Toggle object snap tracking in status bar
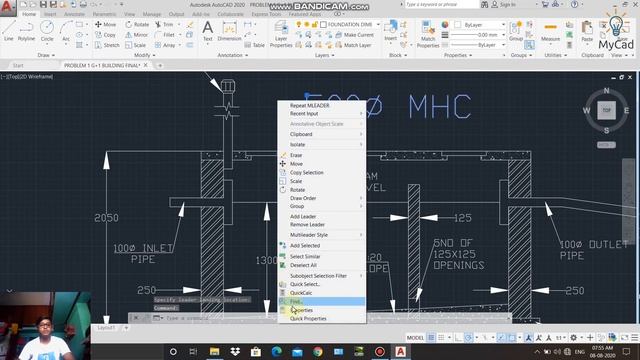Image resolution: width=640 pixels, height=360 pixels. [501, 338]
